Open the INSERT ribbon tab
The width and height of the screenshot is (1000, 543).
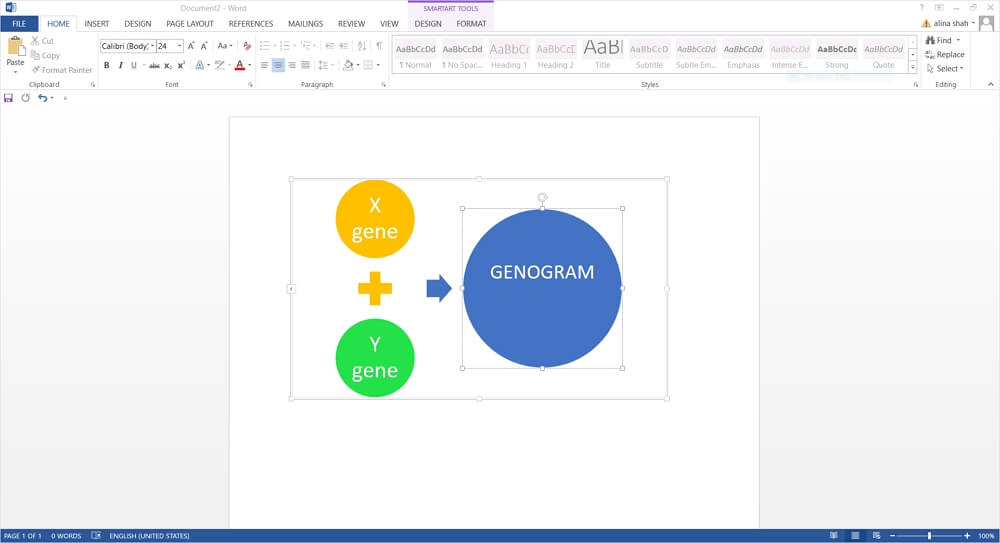(97, 24)
